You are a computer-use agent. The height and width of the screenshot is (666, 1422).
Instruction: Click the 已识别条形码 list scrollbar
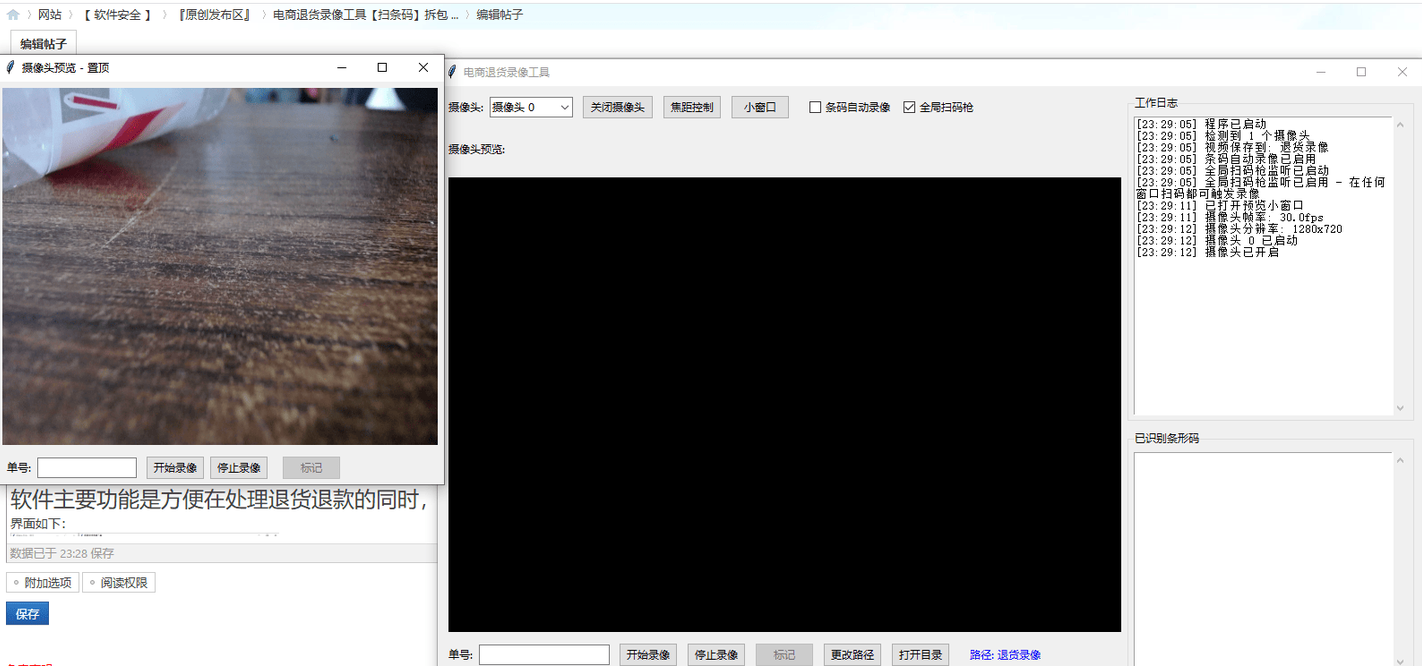[x=1399, y=559]
